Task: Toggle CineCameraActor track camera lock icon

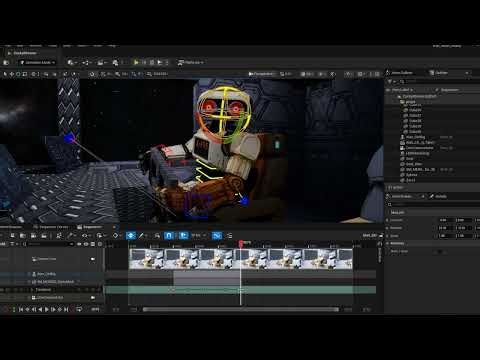Action: (93, 297)
